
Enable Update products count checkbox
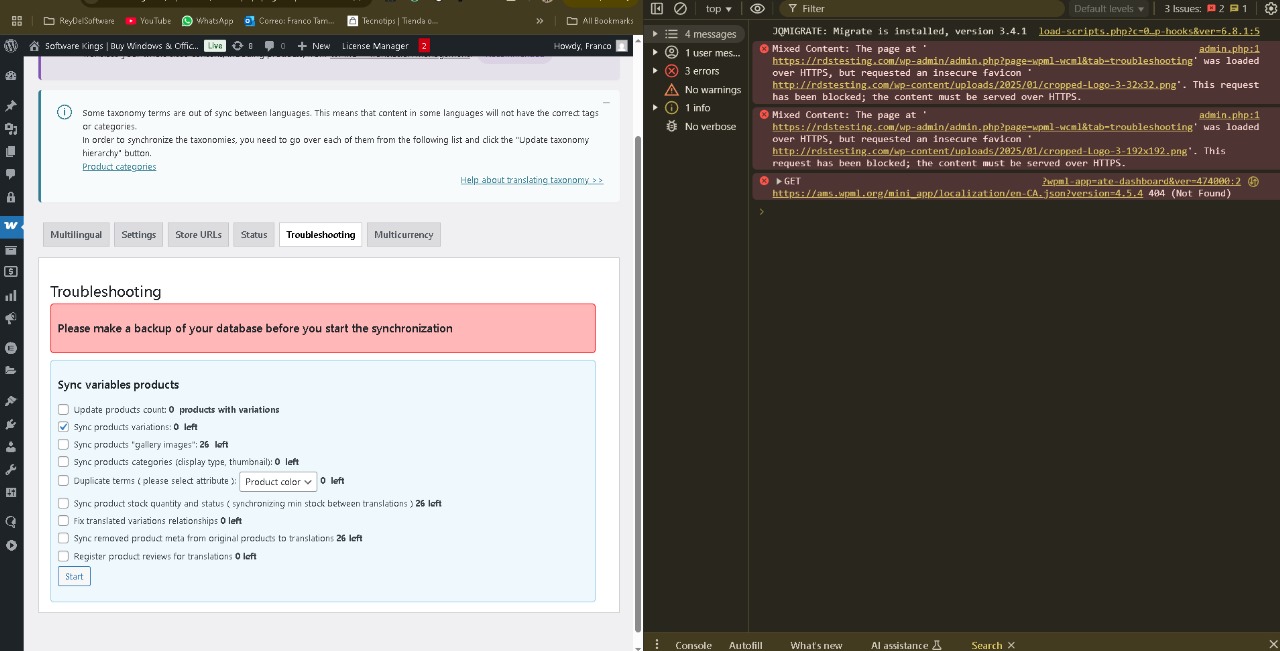(x=63, y=409)
